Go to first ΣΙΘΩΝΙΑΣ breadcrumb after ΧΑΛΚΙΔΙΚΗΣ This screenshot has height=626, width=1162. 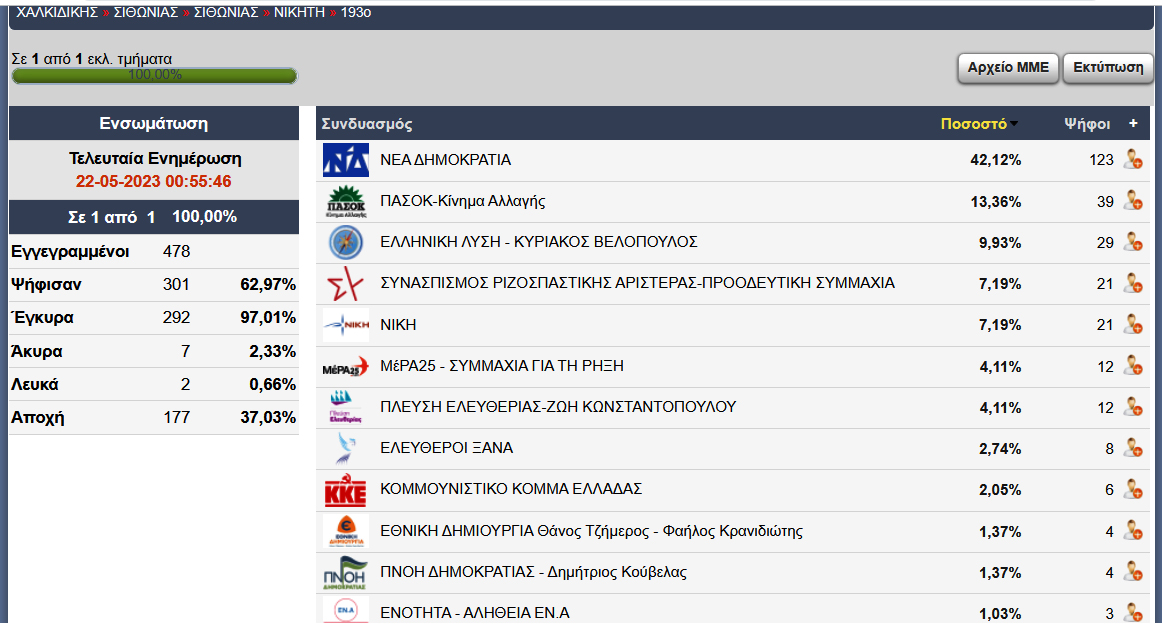tap(145, 13)
